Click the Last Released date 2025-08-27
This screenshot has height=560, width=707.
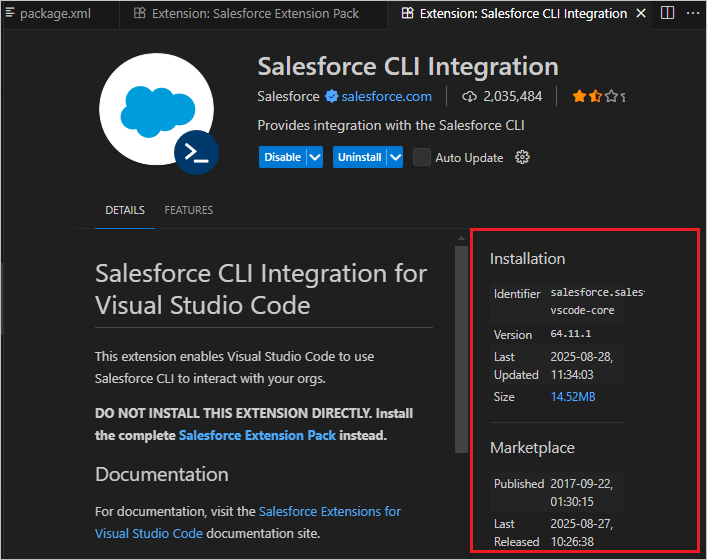click(x=581, y=532)
